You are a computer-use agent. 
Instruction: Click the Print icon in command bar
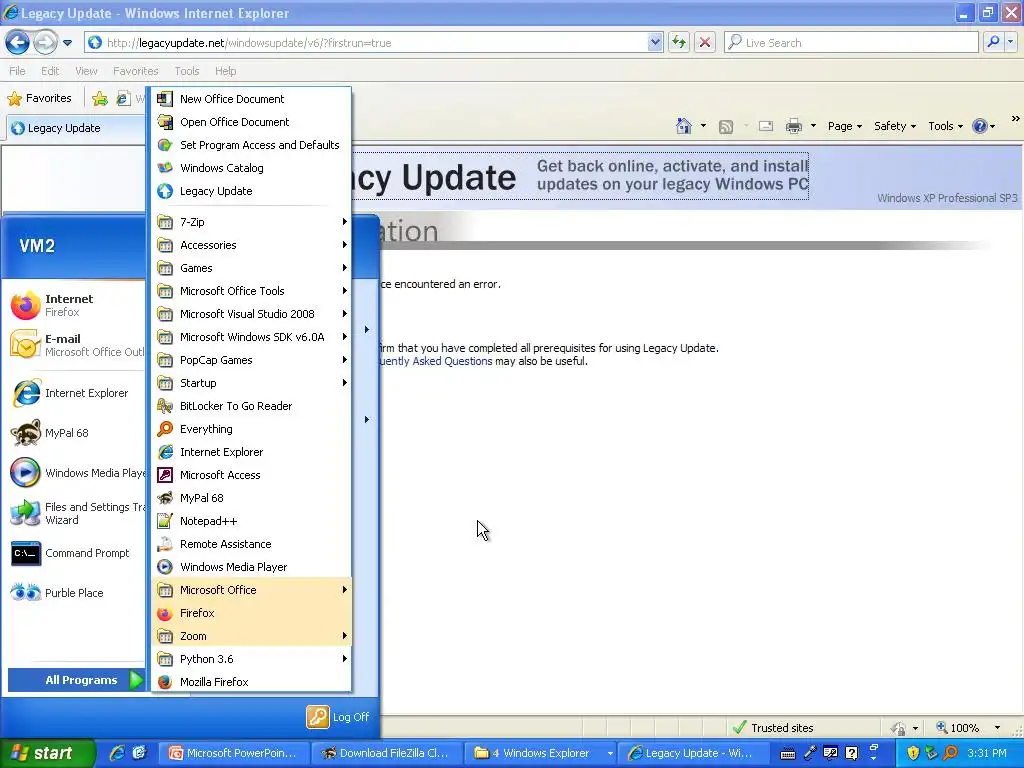794,126
